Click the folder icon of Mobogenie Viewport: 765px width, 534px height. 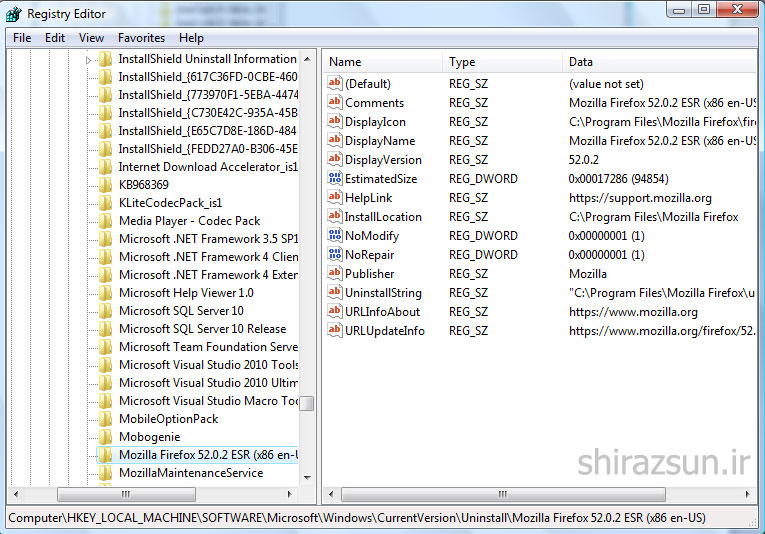[105, 437]
